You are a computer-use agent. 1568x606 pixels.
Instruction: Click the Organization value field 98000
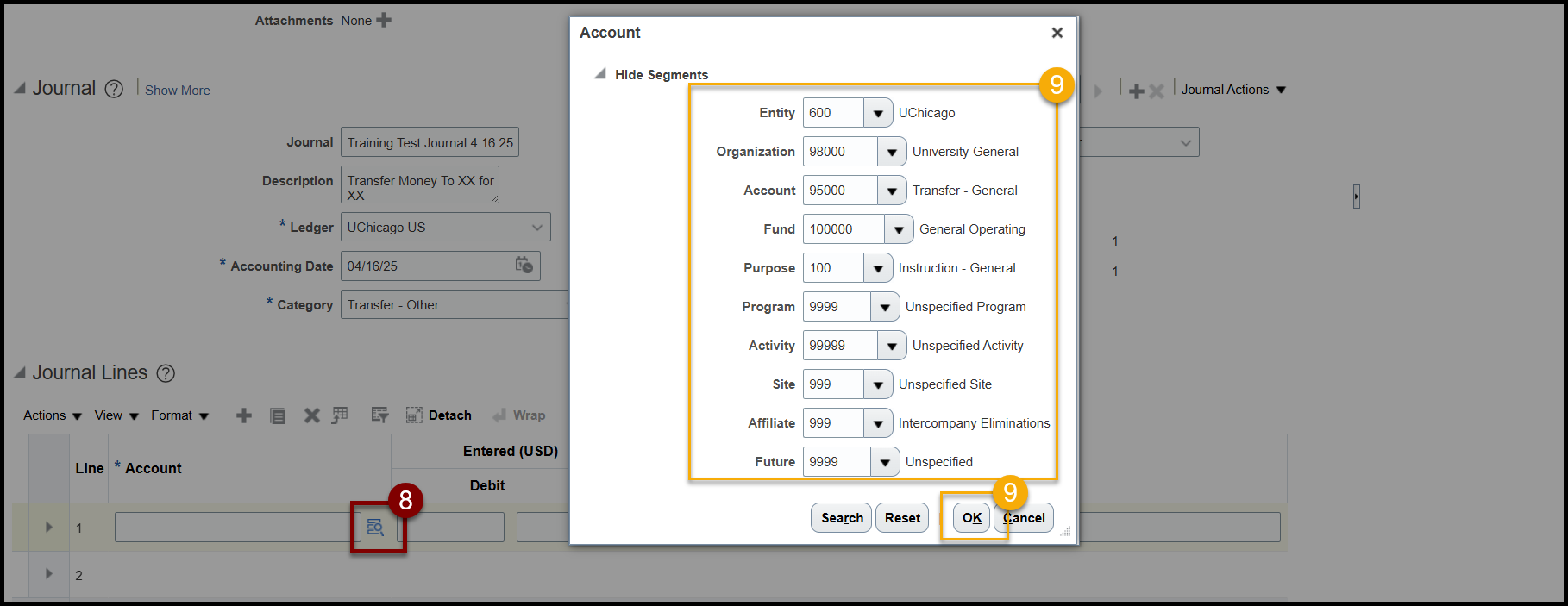pyautogui.click(x=840, y=152)
